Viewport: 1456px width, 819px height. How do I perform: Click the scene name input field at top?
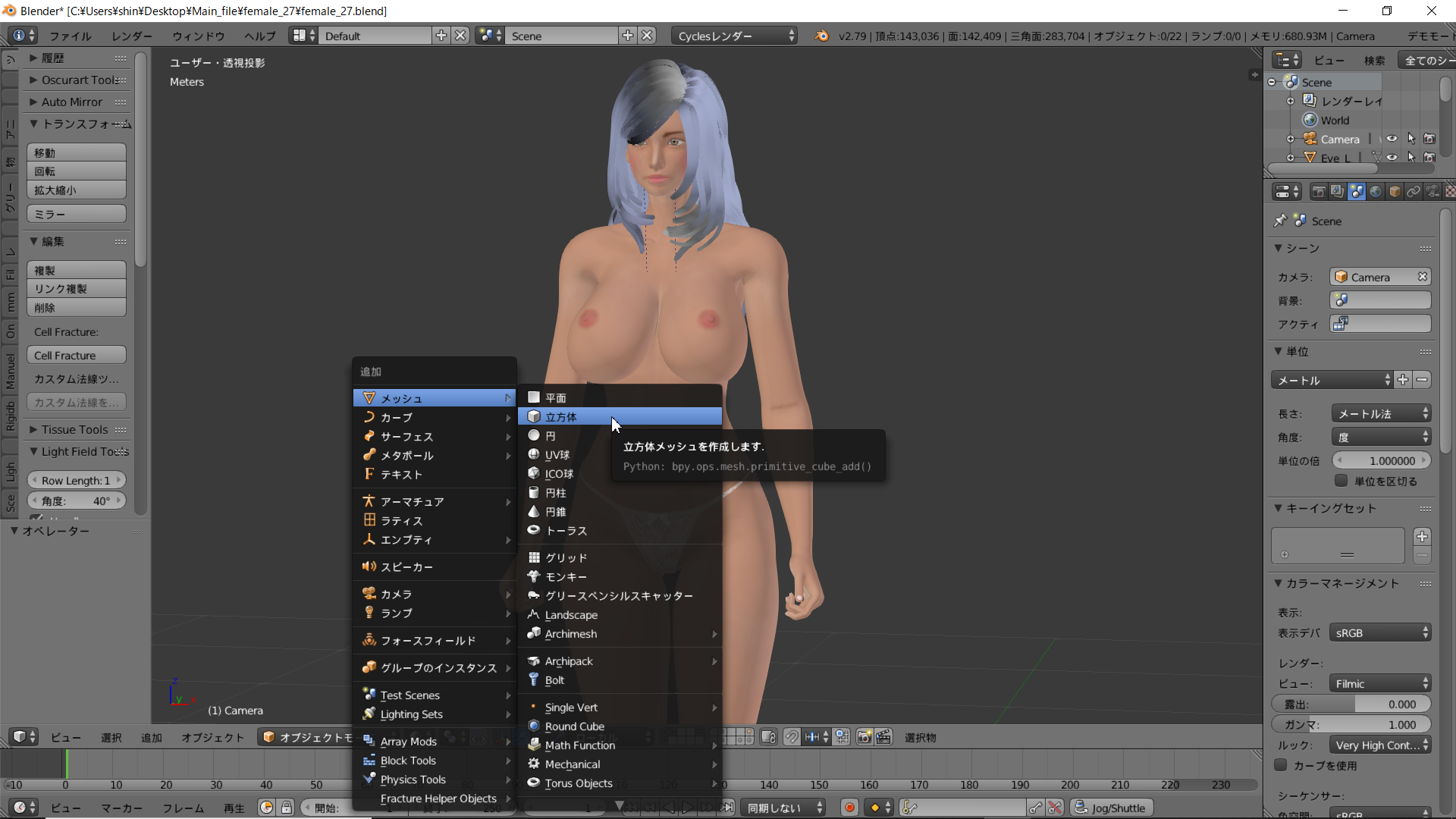pyautogui.click(x=562, y=36)
